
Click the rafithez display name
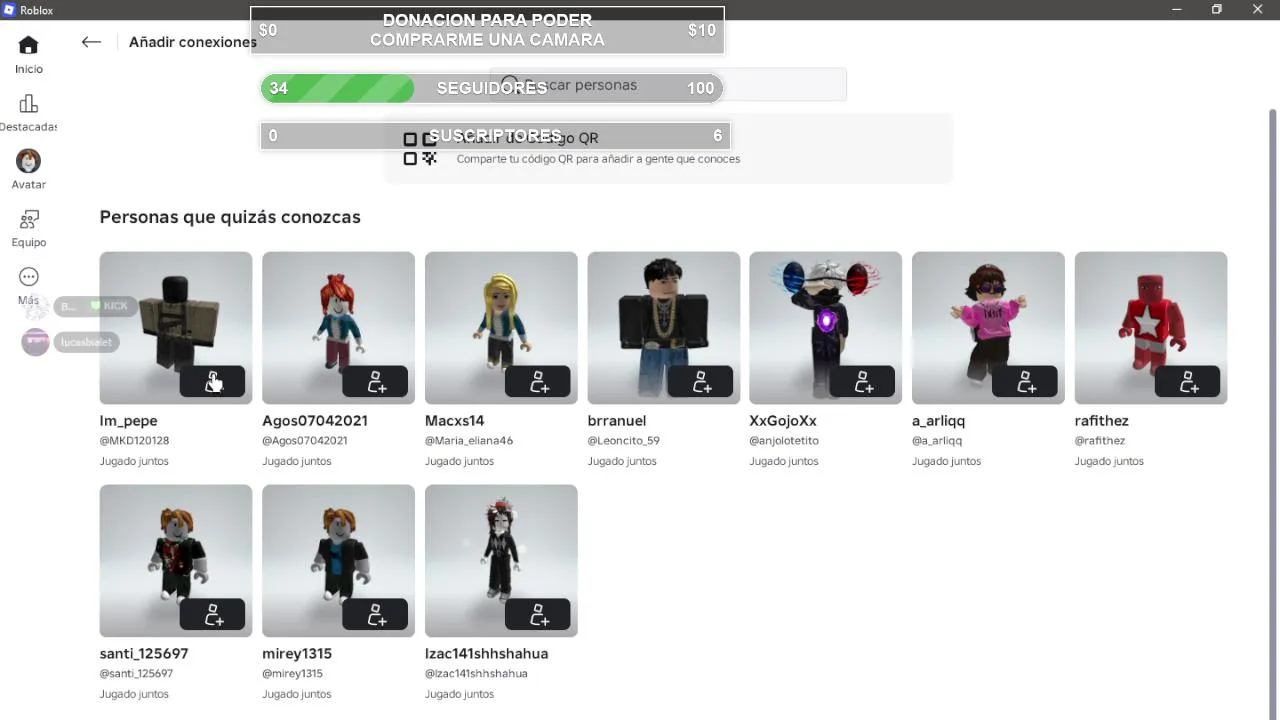[x=1104, y=421]
